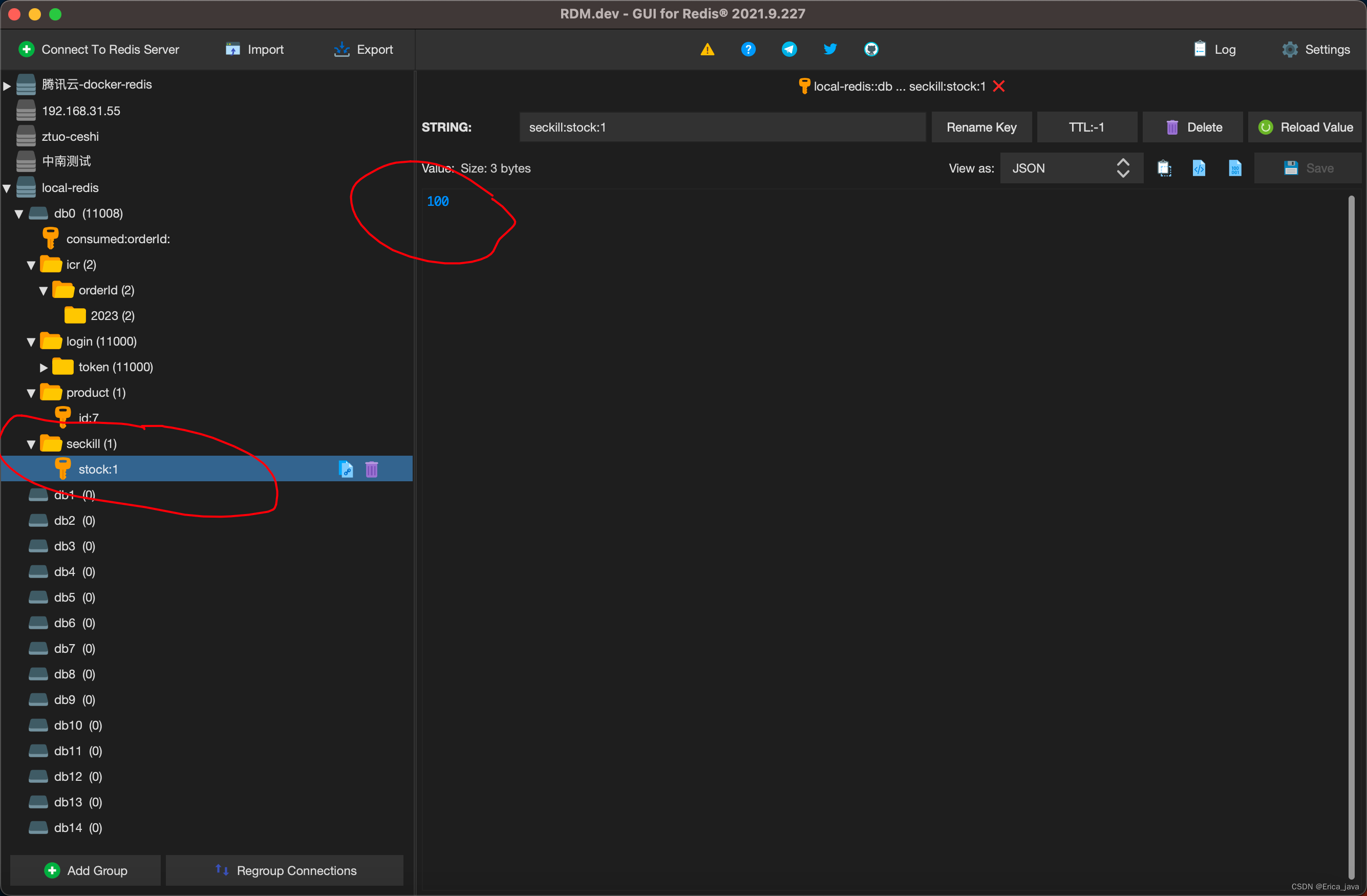Click the blue help question mark icon
This screenshot has height=896, width=1367.
pyautogui.click(x=748, y=49)
